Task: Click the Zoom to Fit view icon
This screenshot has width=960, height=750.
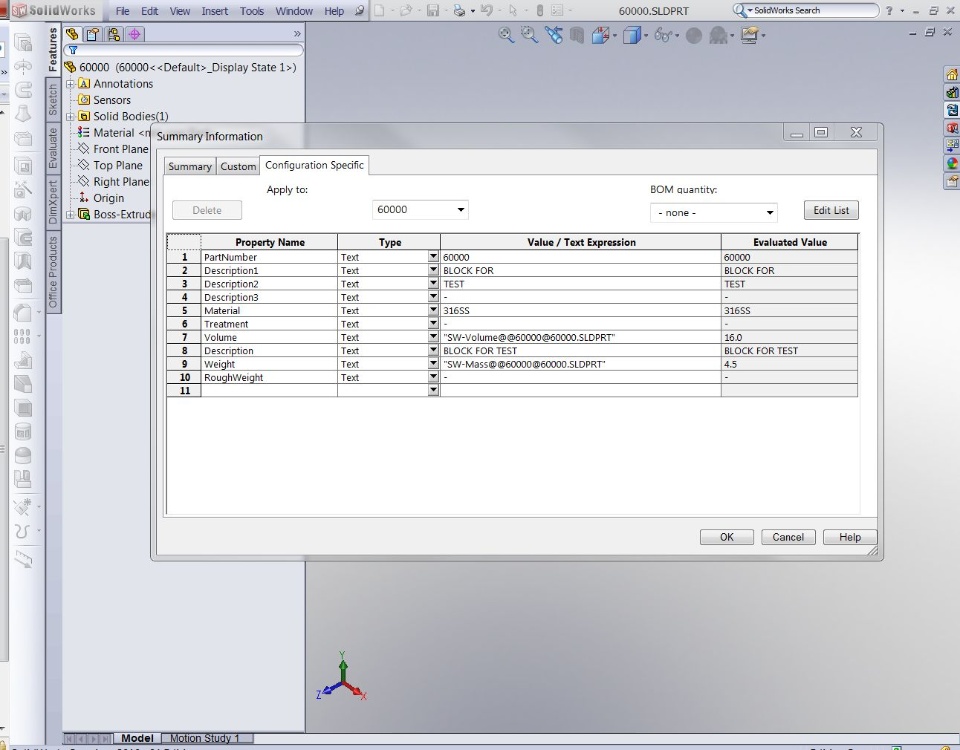Action: (x=506, y=35)
